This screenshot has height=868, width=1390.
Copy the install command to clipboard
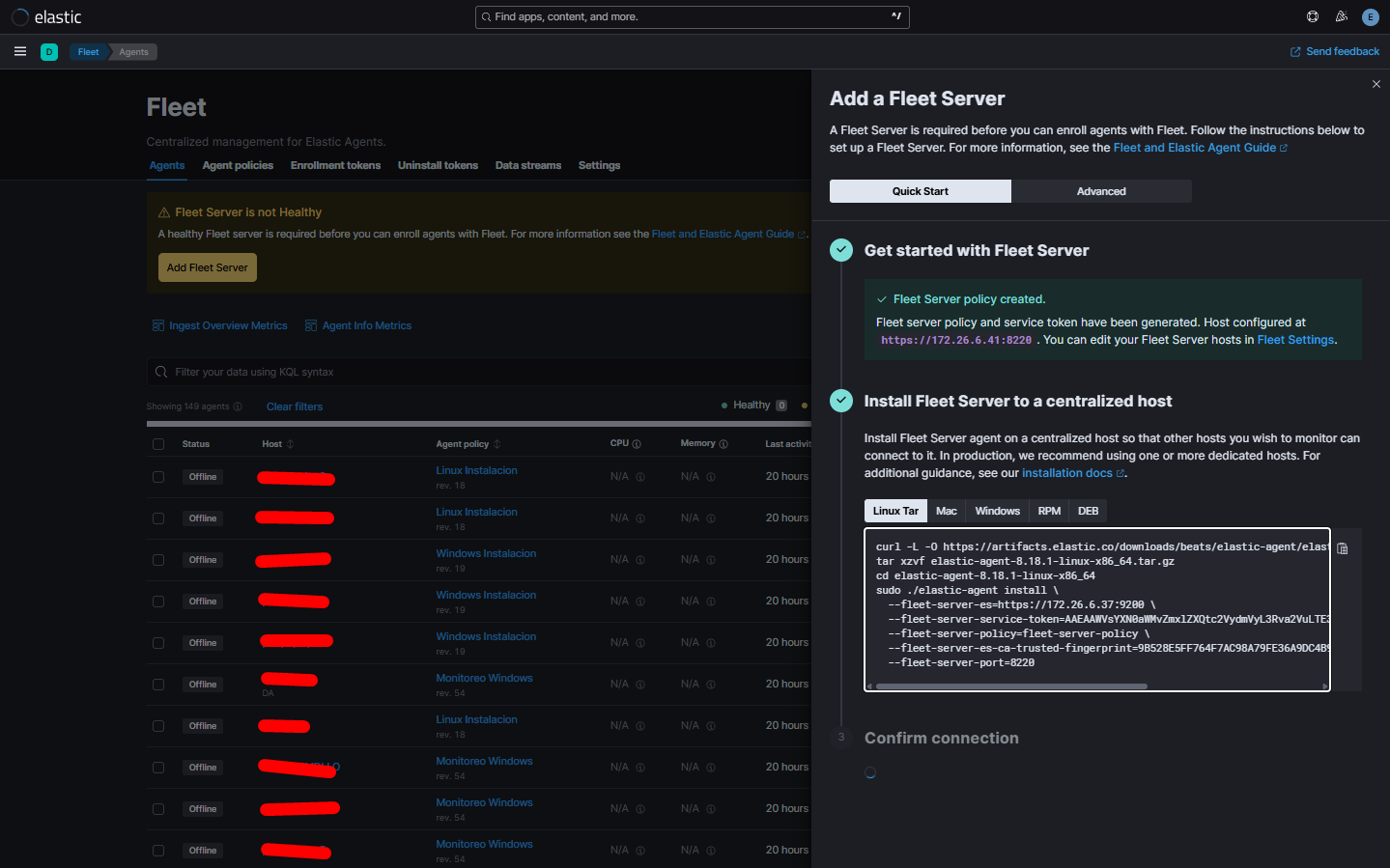point(1343,548)
